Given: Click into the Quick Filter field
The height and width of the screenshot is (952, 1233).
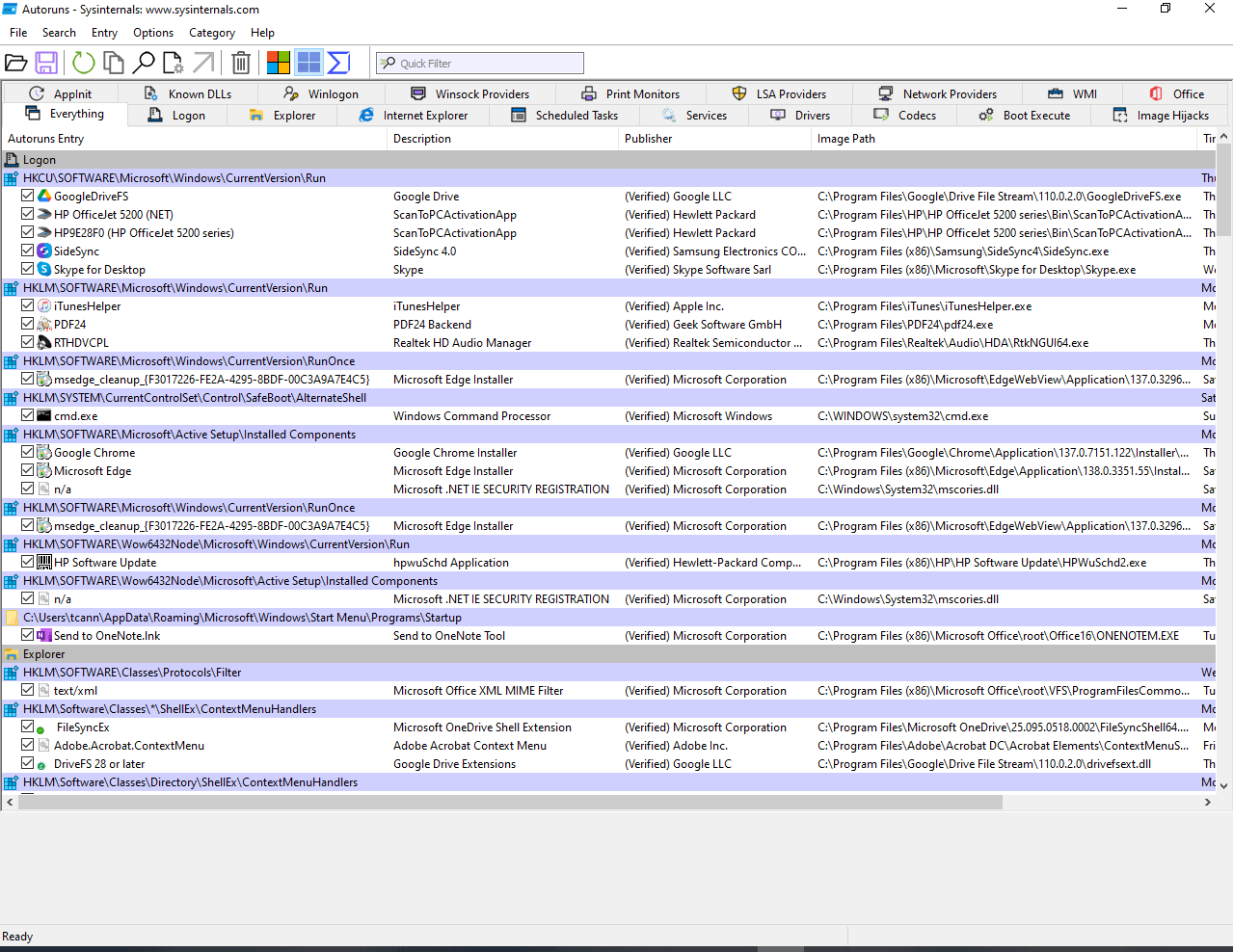Looking at the screenshot, I should [480, 64].
